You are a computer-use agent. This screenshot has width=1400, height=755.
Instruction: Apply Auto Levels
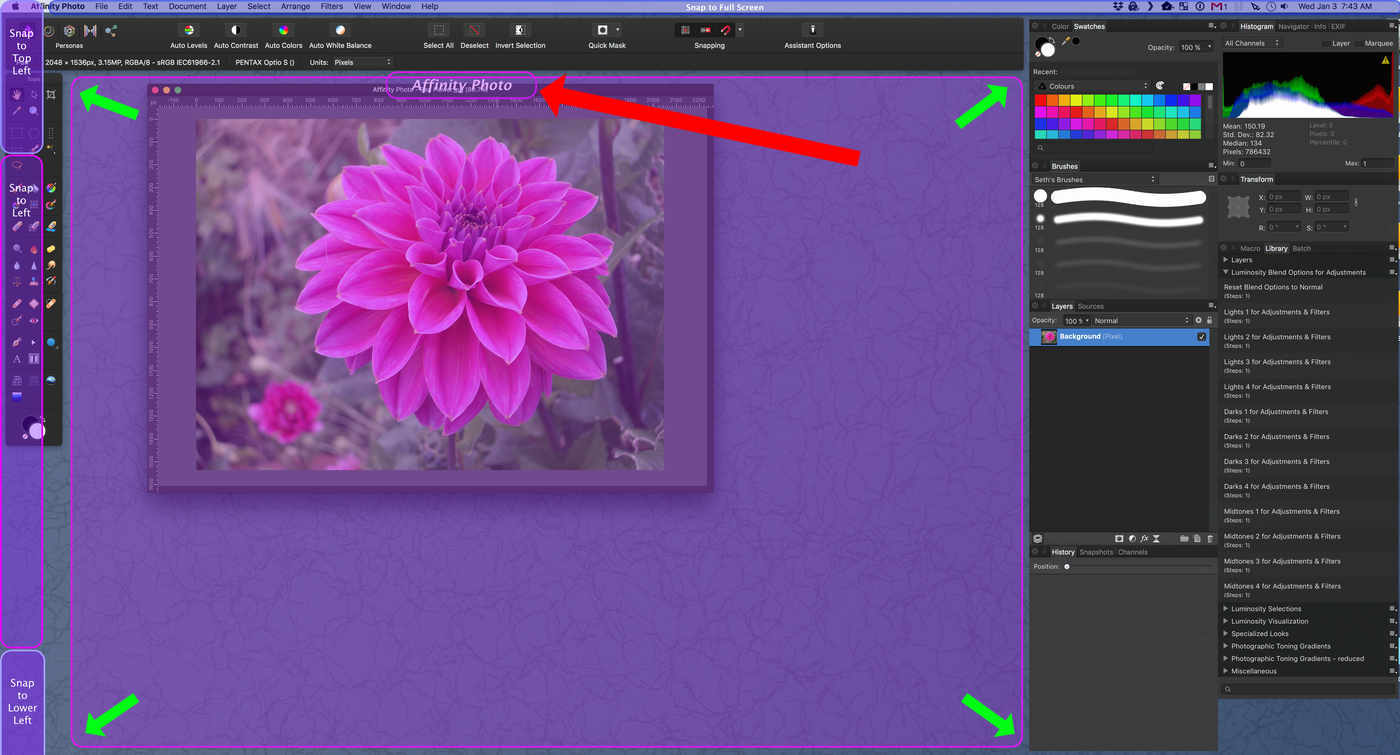(x=189, y=31)
